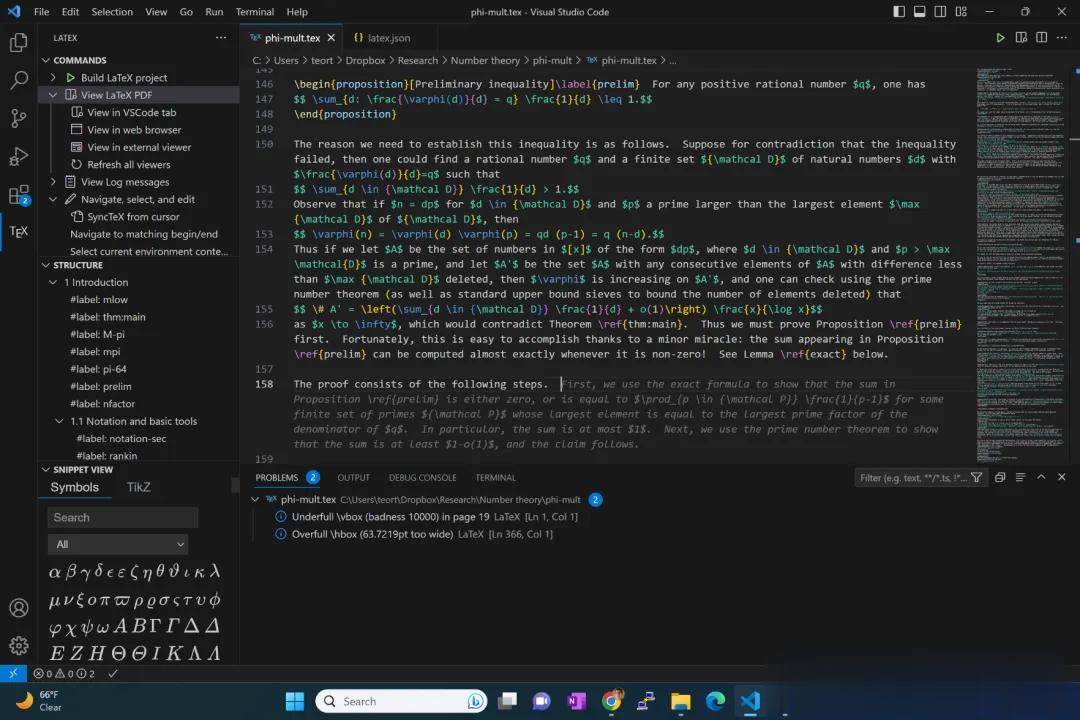Image resolution: width=1080 pixels, height=720 pixels.
Task: Collapse all problems in panel
Action: (1000, 477)
